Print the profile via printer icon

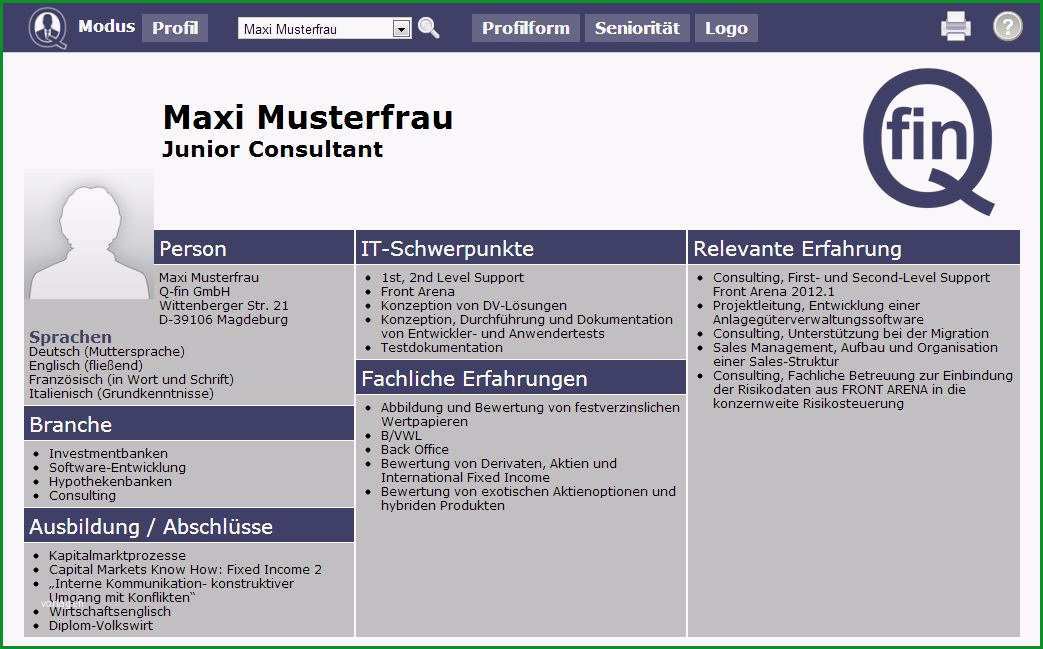tap(956, 27)
